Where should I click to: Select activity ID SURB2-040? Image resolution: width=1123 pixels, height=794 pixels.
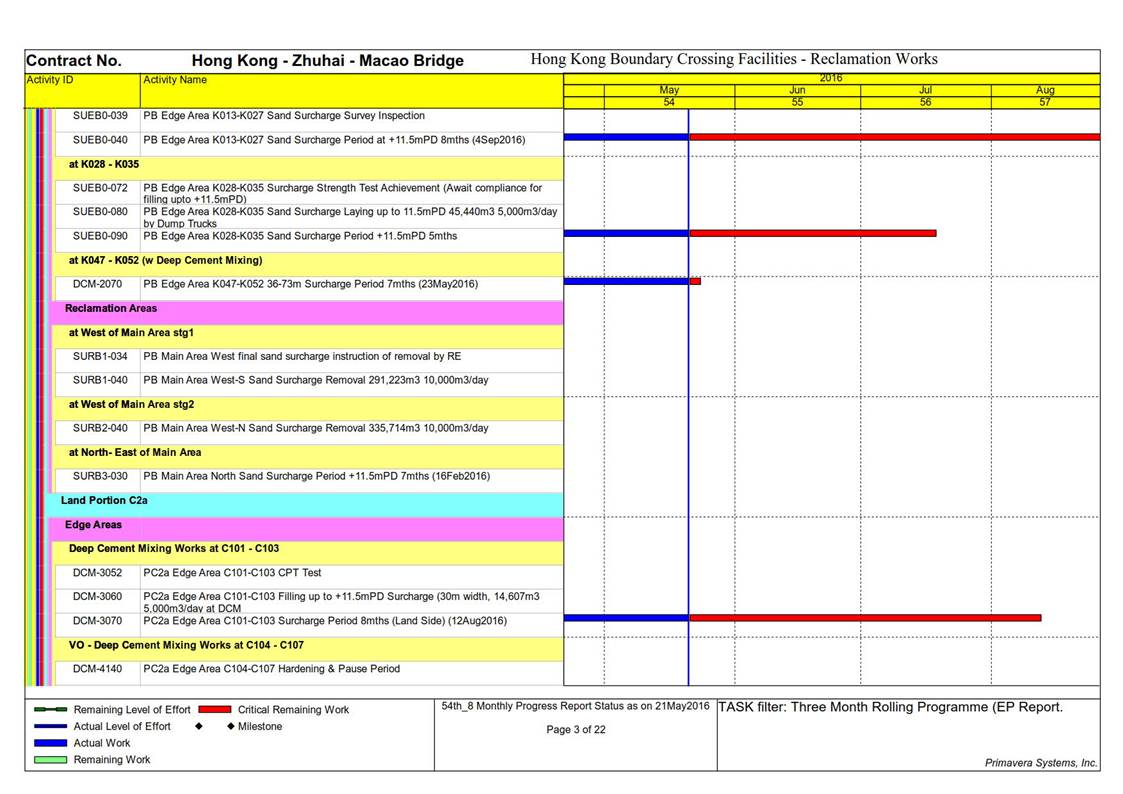100,428
